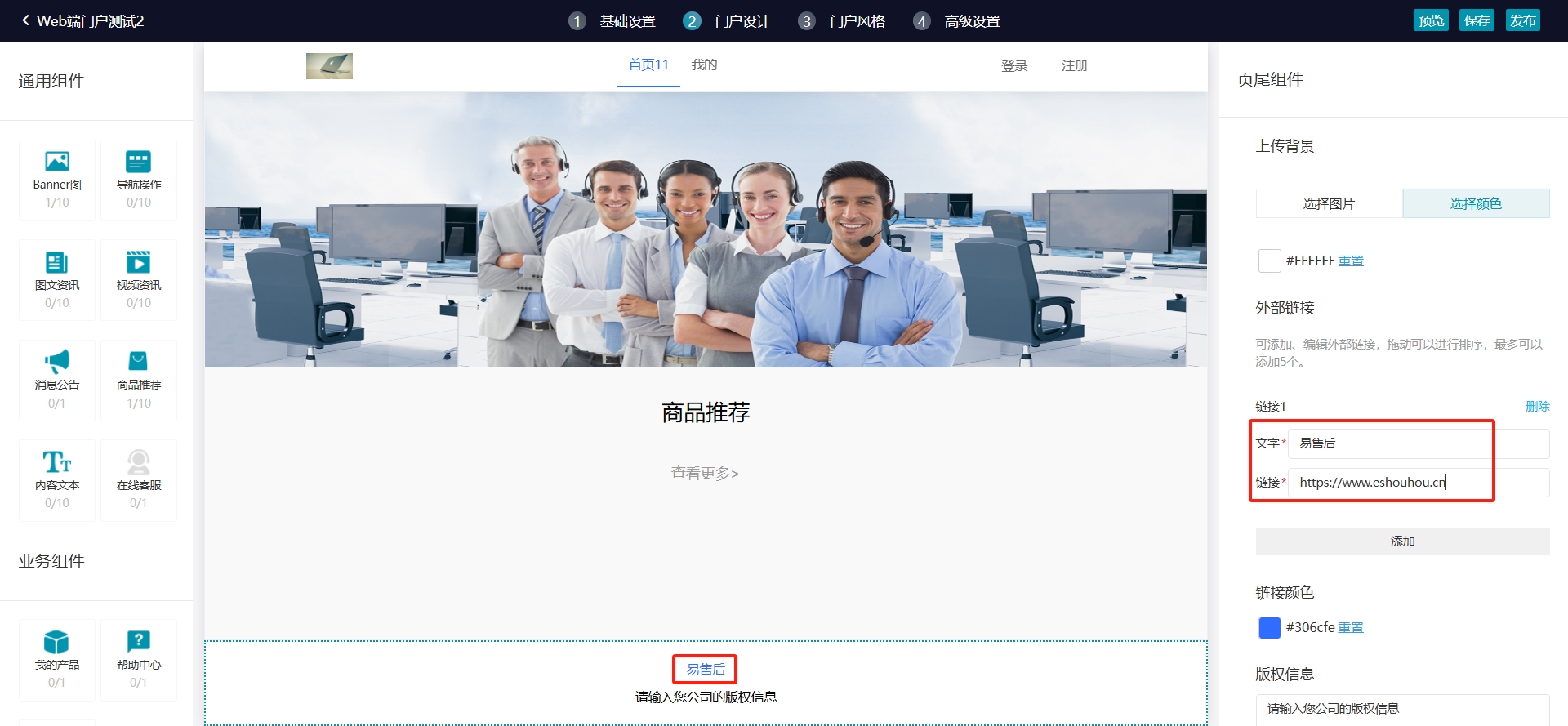
Task: Select the 商品推荐 heading in preview
Action: click(706, 412)
